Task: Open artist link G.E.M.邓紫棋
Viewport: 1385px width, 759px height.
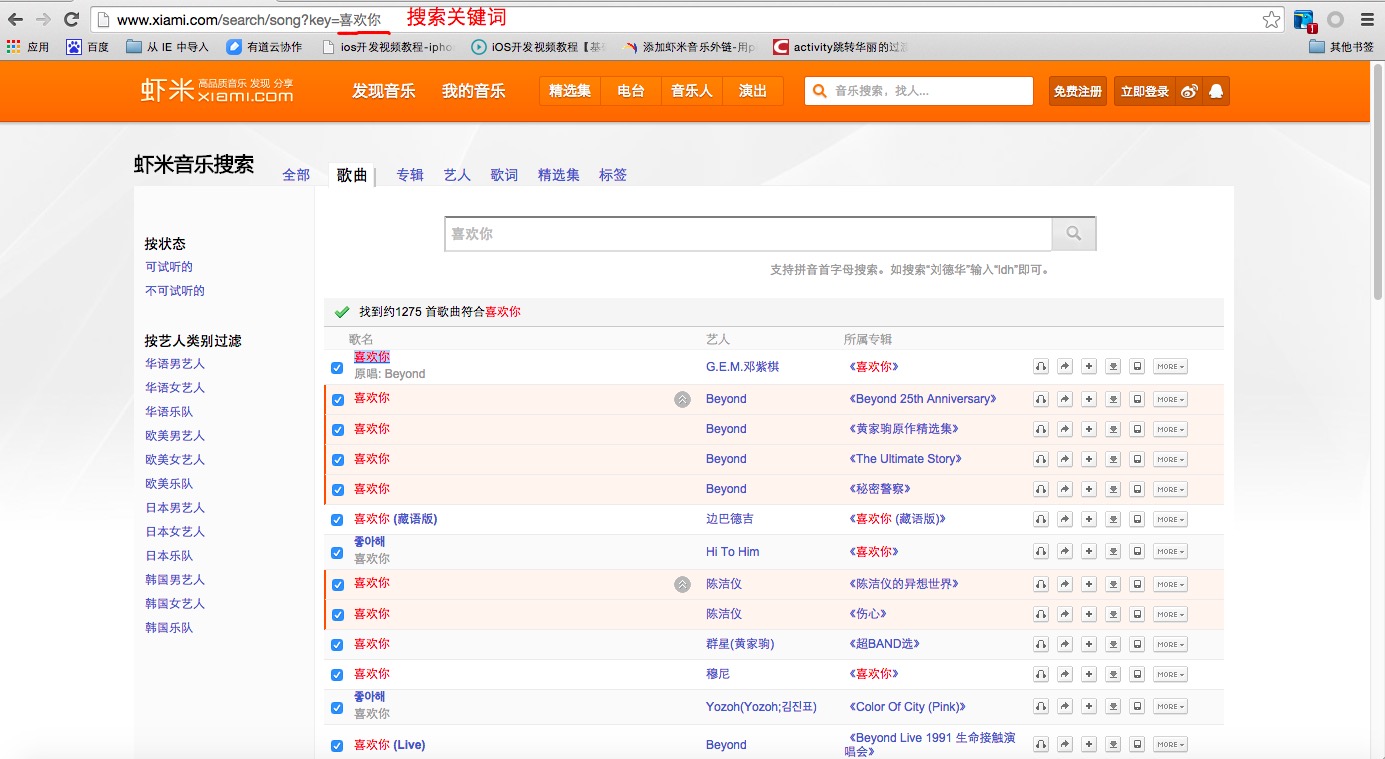Action: coord(742,367)
